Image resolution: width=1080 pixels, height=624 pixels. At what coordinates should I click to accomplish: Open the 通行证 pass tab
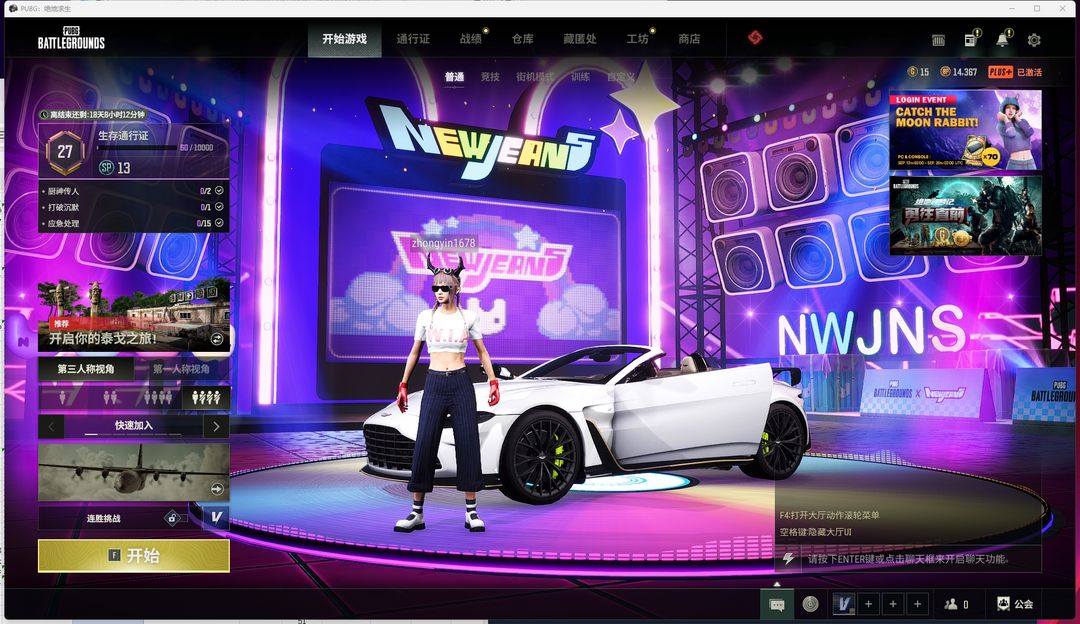click(413, 39)
